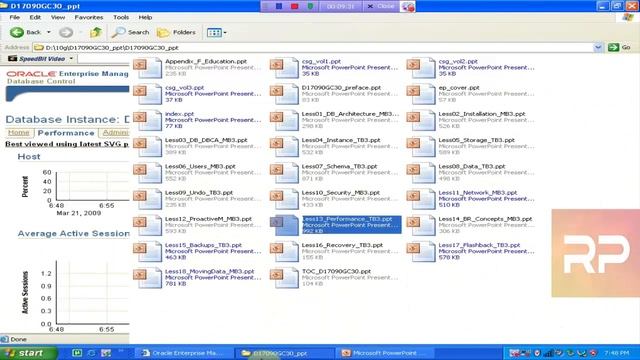Click Less16_Recovery_TB3.ppt file name

tap(342, 245)
